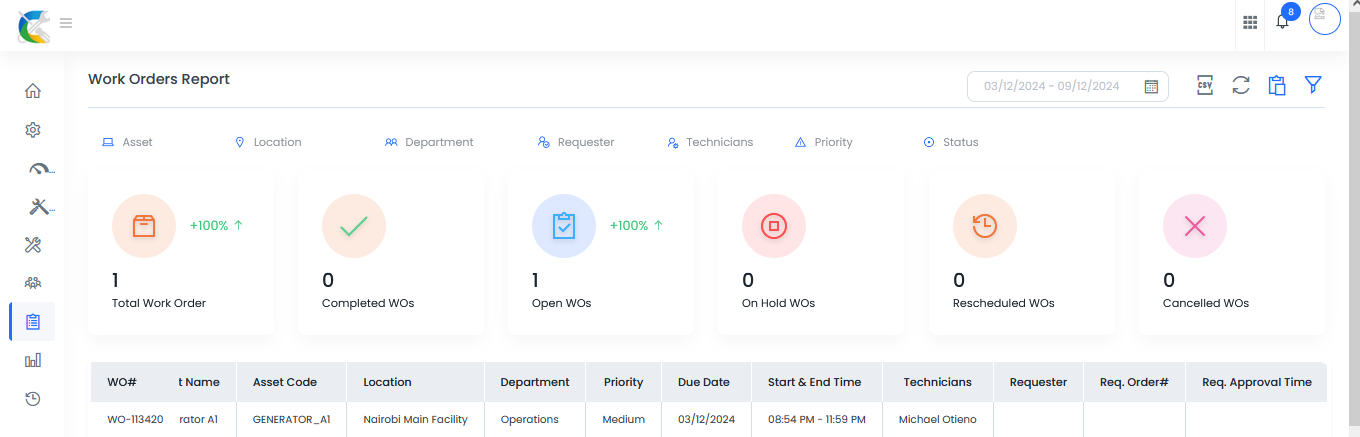
Task: Click the +100% trend on Open WOs
Action: [637, 226]
